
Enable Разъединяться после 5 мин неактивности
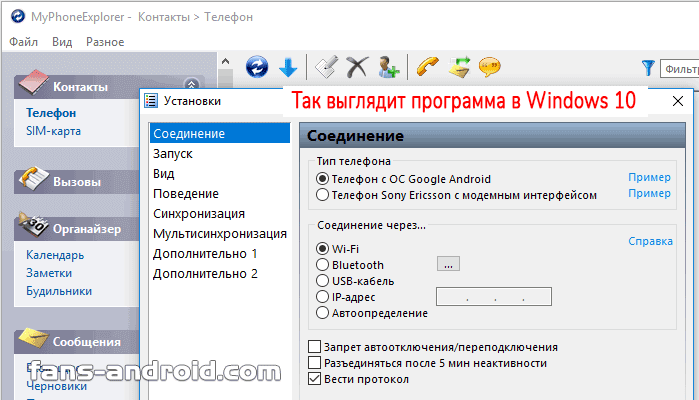pyautogui.click(x=314, y=363)
